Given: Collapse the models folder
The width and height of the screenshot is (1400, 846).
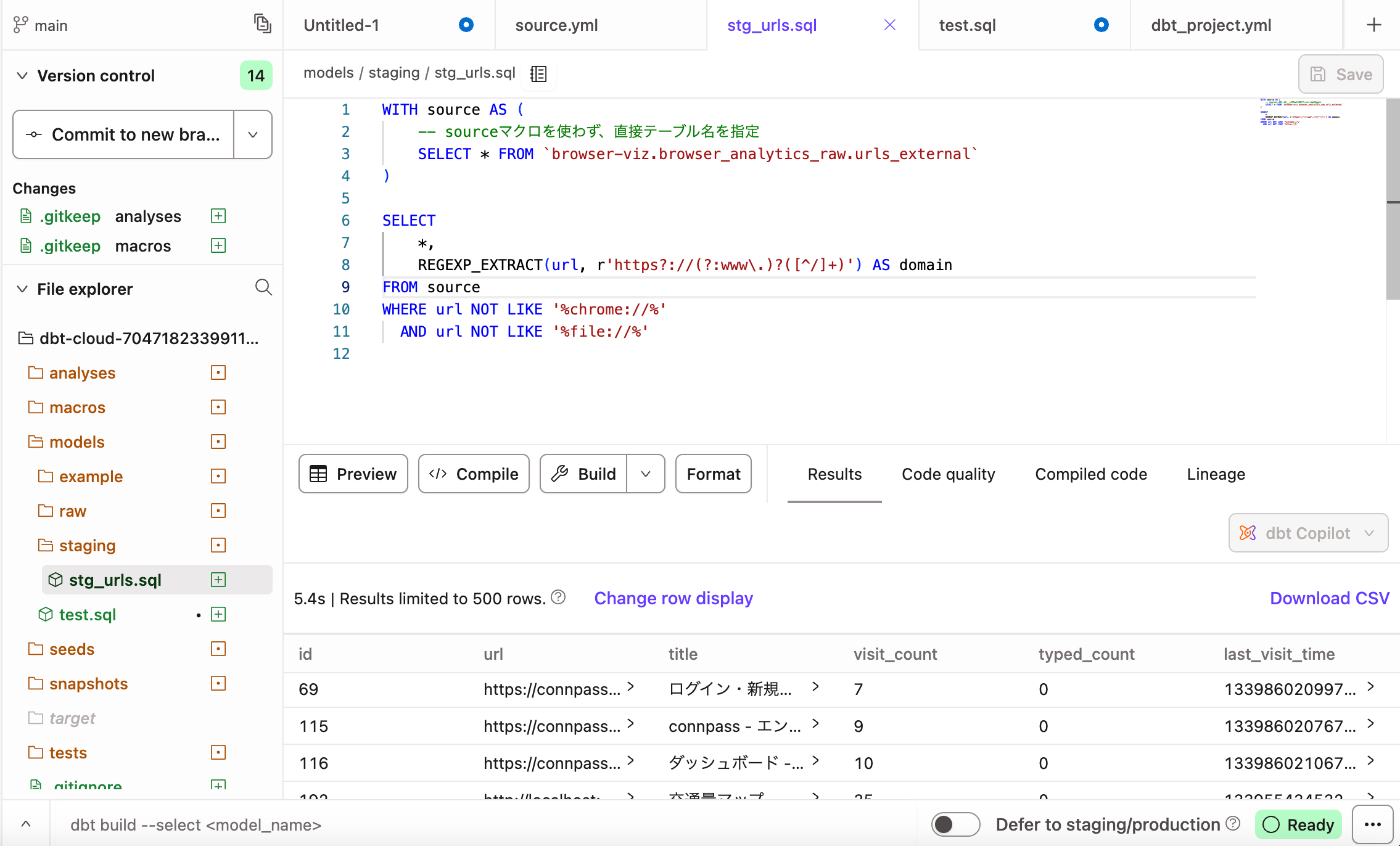Looking at the screenshot, I should click(x=66, y=442).
